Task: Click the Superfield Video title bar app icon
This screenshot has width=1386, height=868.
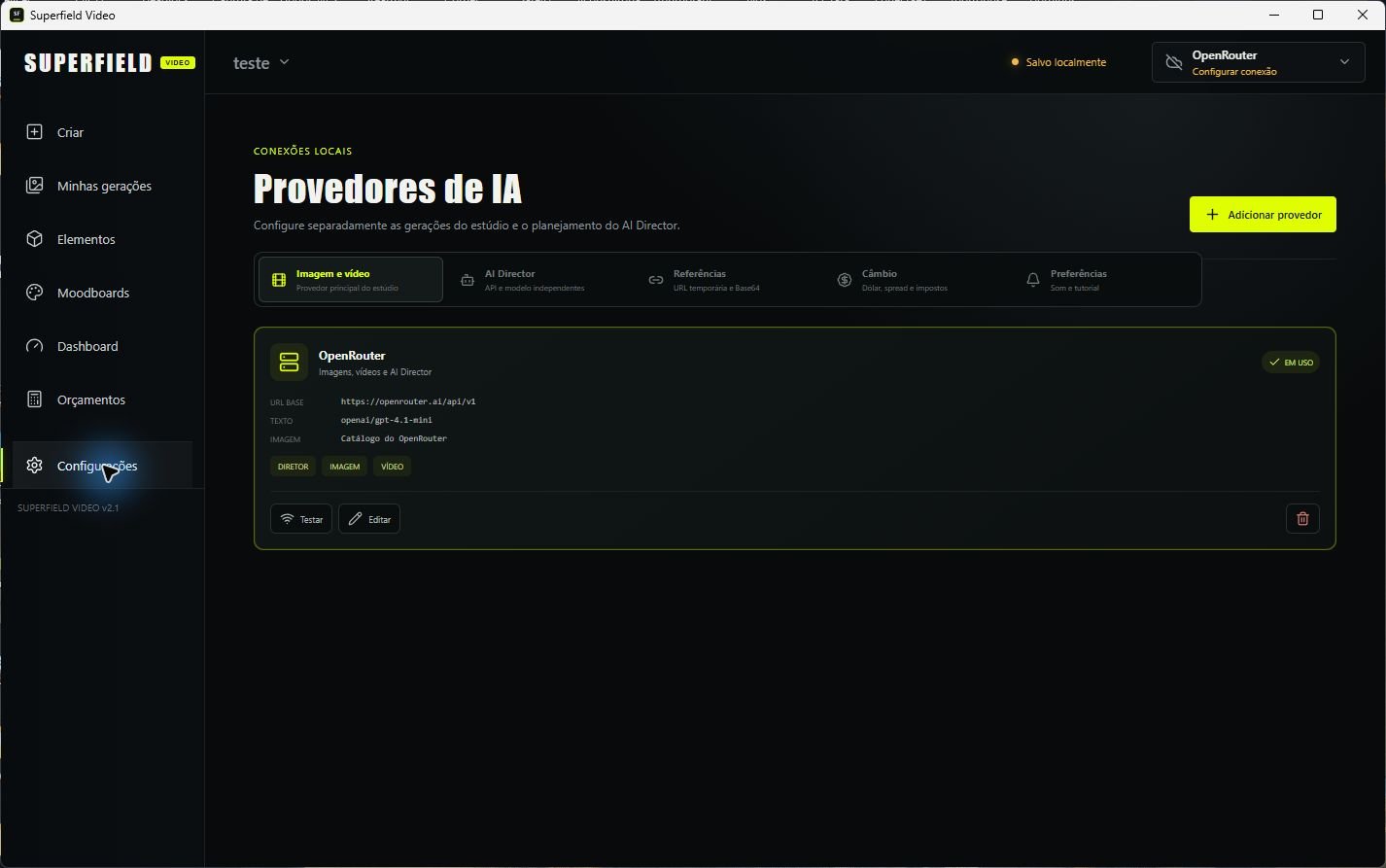Action: click(x=16, y=15)
